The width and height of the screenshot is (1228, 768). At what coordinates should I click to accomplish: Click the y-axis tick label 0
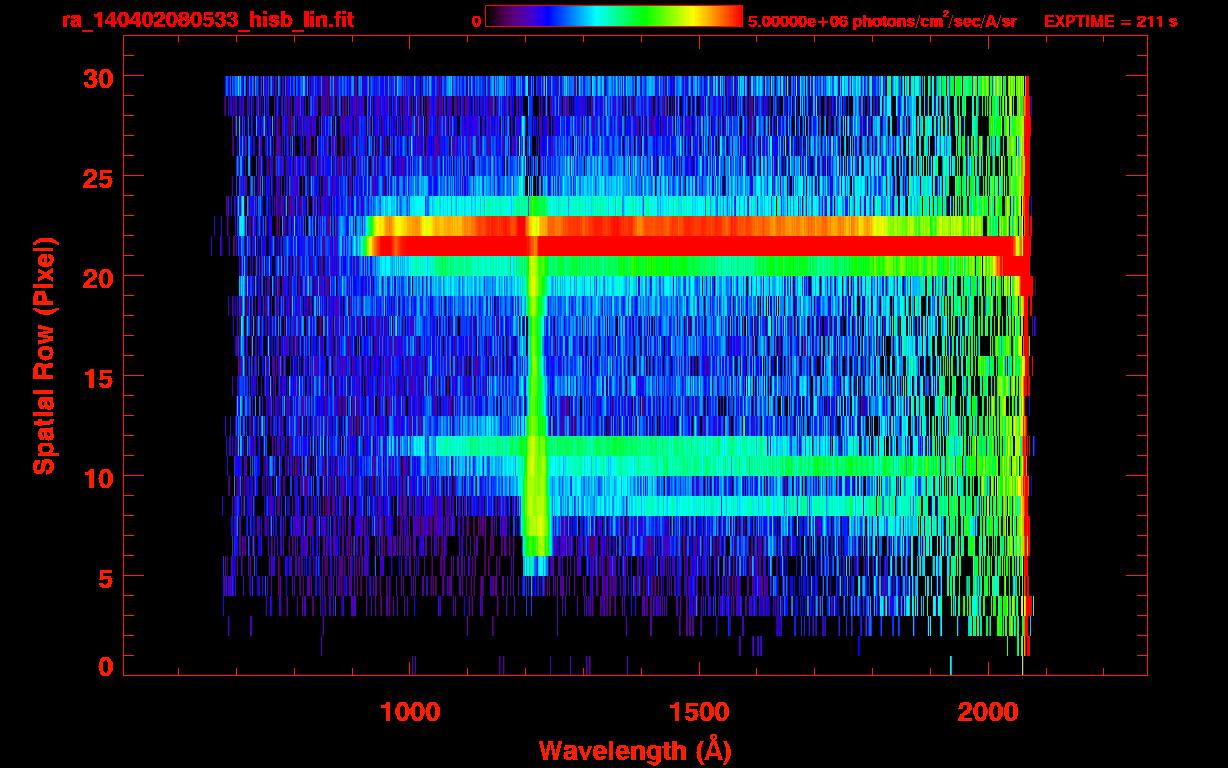pos(103,666)
